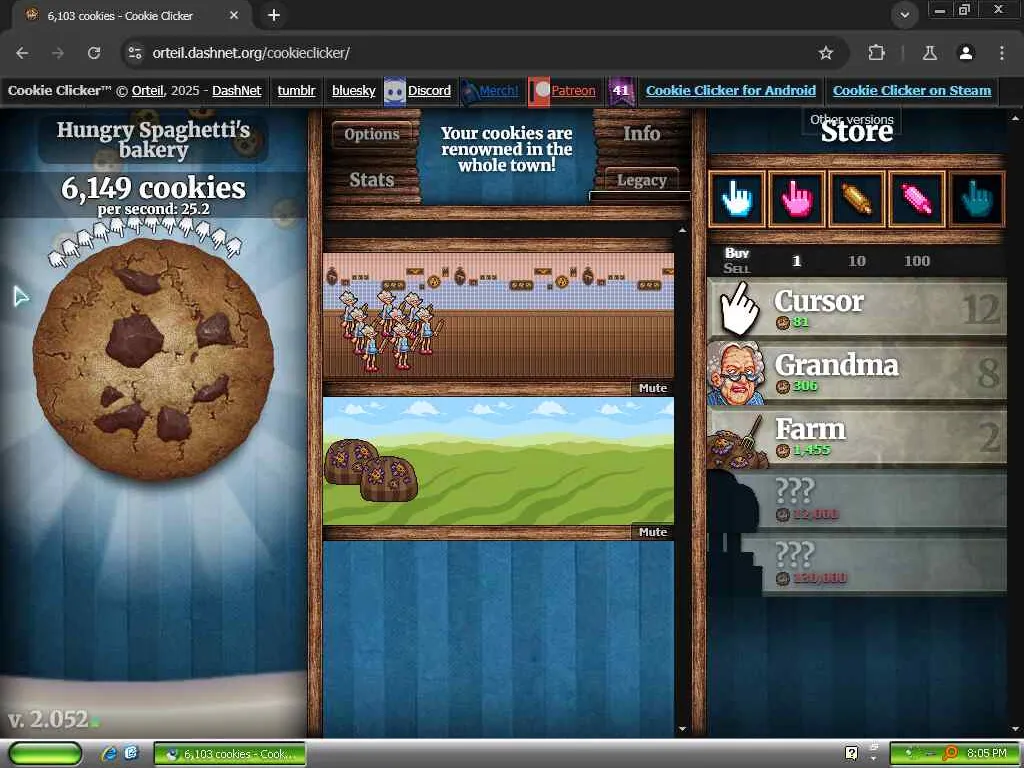Open the Merch! link

pyautogui.click(x=499, y=91)
